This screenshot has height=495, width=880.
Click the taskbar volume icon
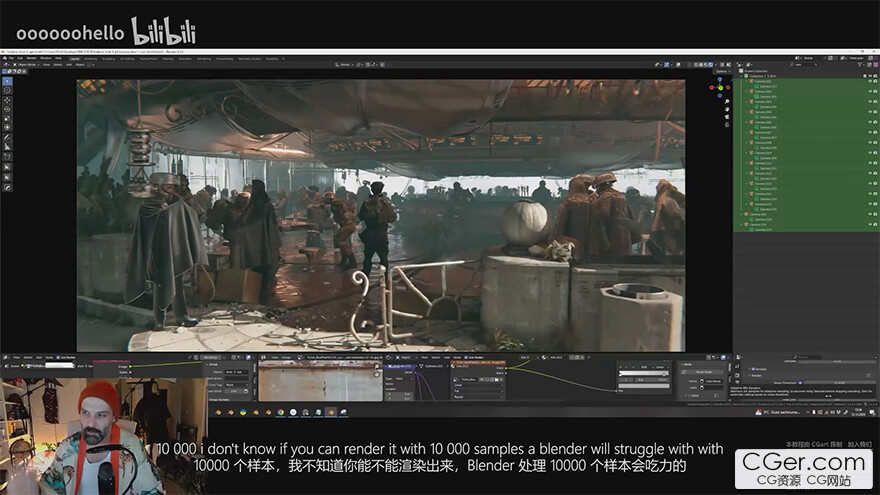pyautogui.click(x=833, y=412)
